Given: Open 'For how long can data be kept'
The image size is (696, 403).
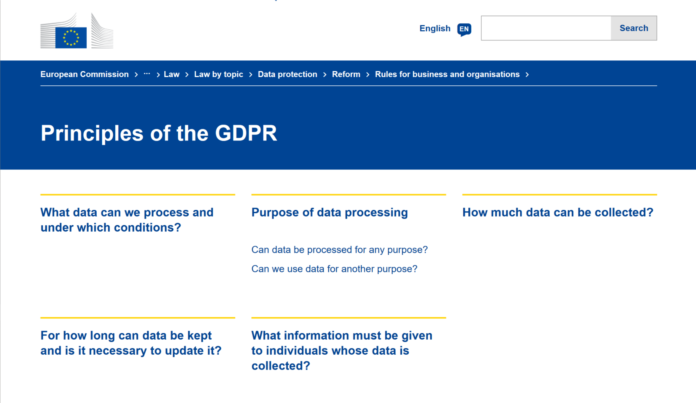Looking at the screenshot, I should (130, 343).
